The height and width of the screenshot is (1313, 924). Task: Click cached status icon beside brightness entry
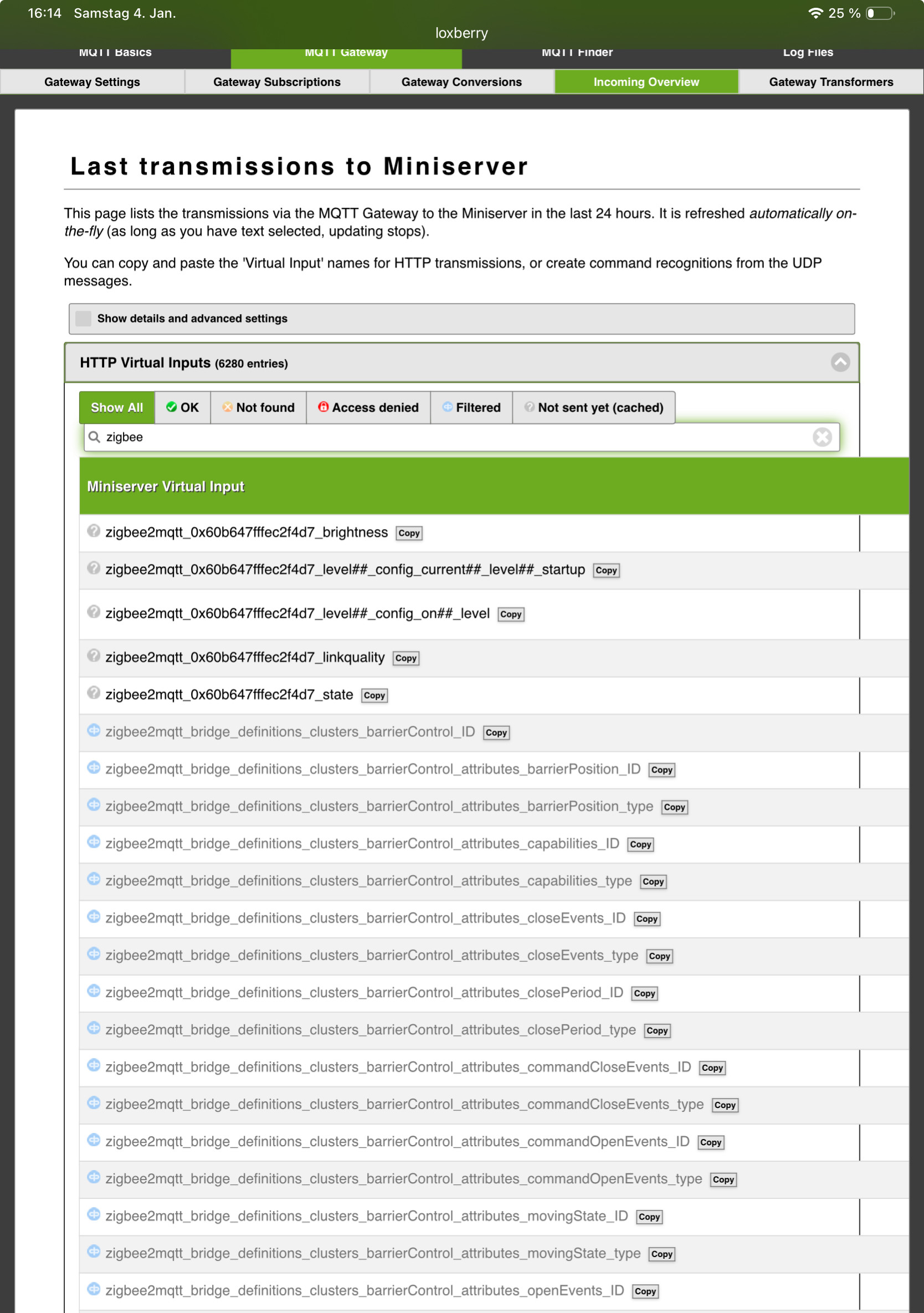click(x=94, y=531)
